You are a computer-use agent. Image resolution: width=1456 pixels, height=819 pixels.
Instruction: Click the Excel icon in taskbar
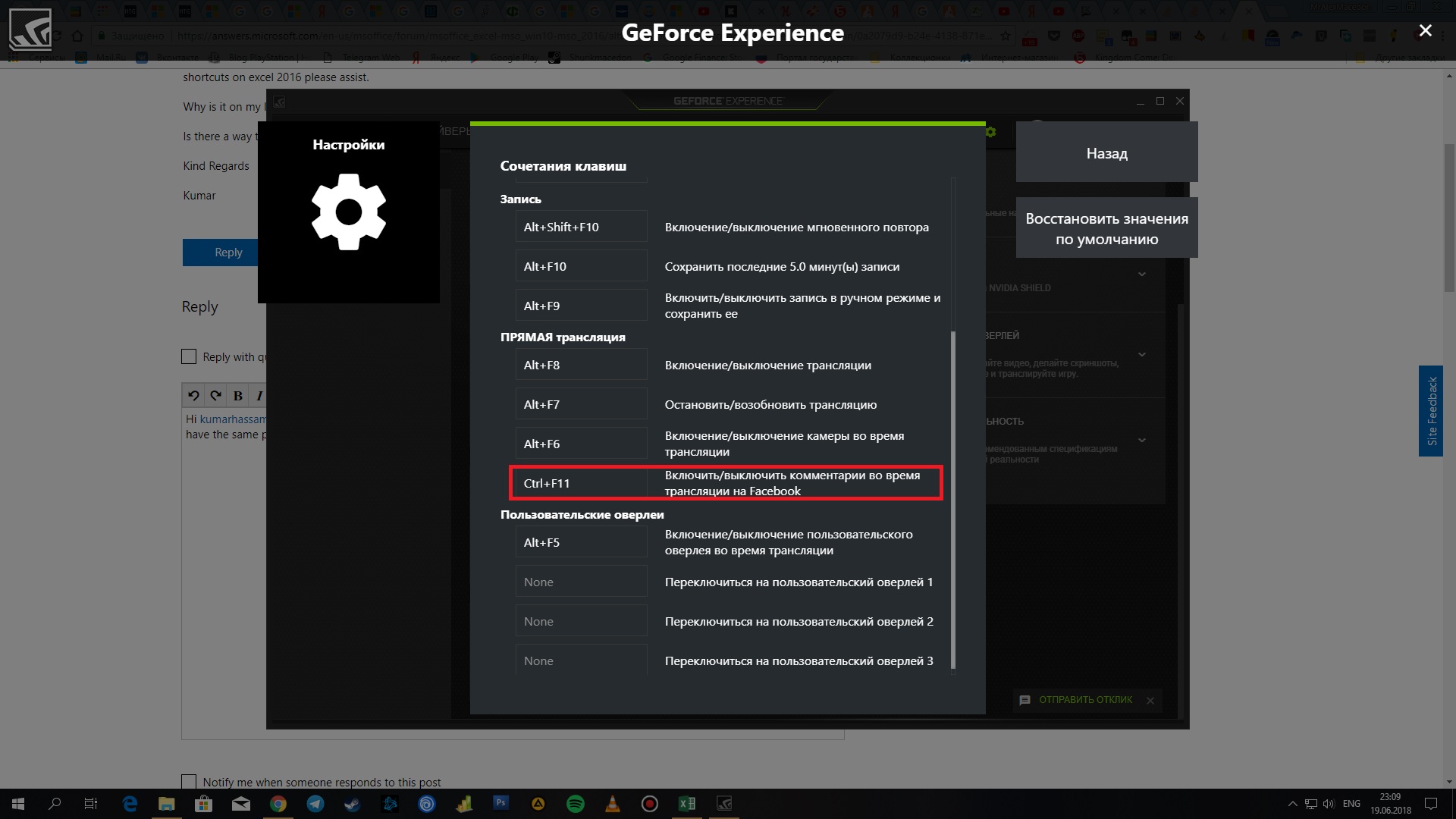(x=687, y=803)
